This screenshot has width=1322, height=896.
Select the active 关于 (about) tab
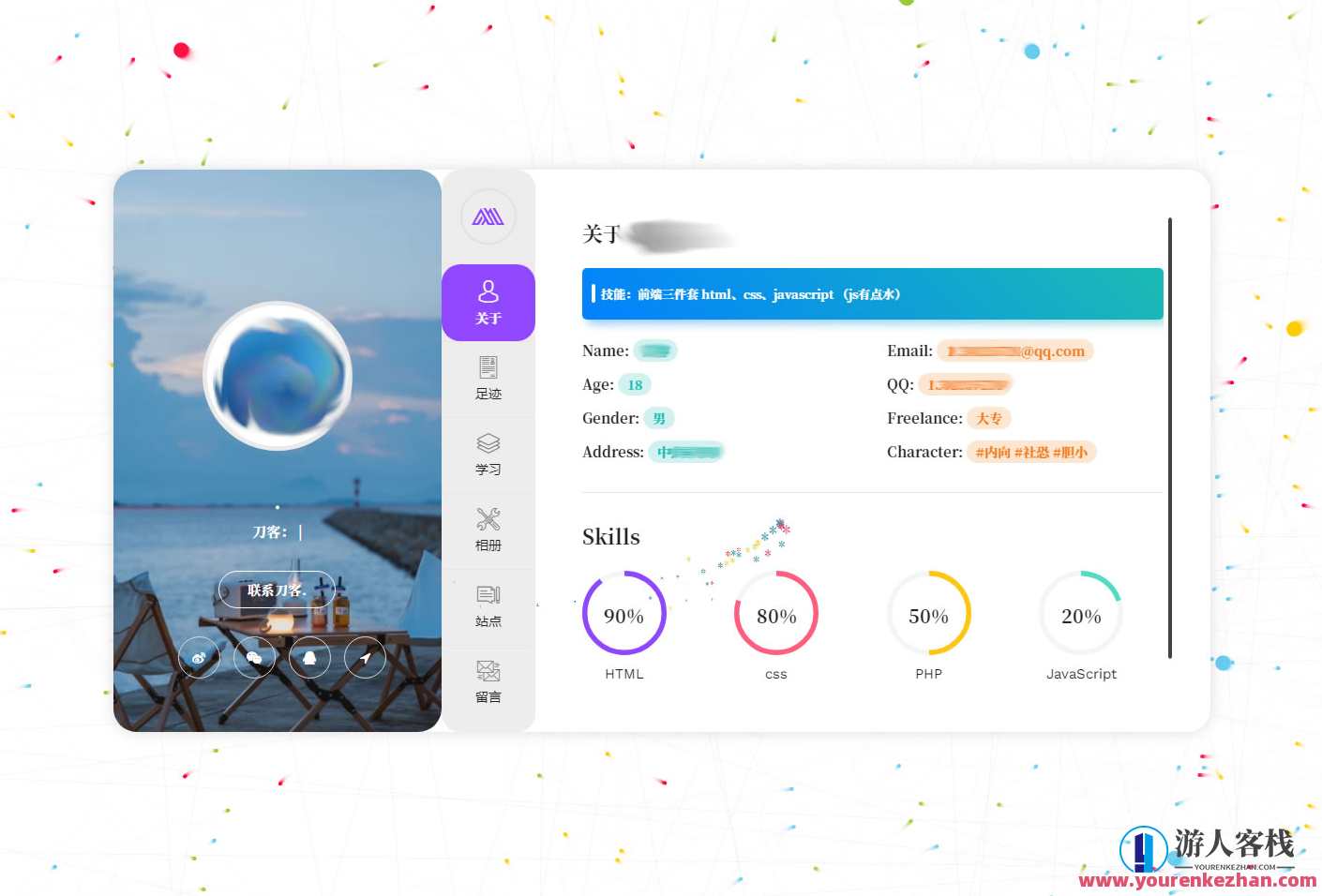(x=488, y=302)
